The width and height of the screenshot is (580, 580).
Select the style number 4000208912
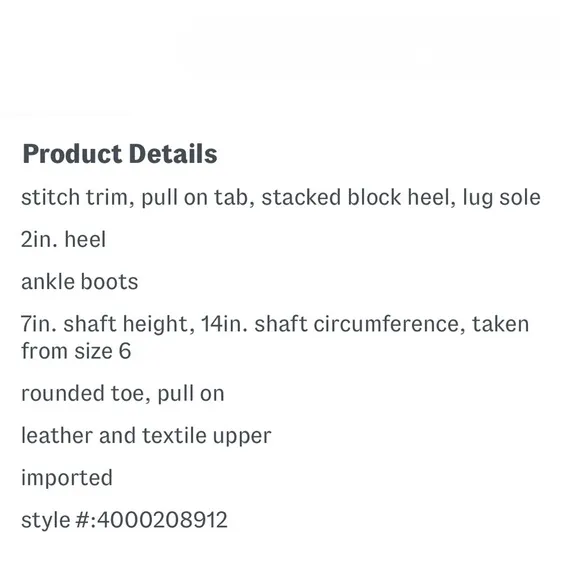tap(162, 520)
